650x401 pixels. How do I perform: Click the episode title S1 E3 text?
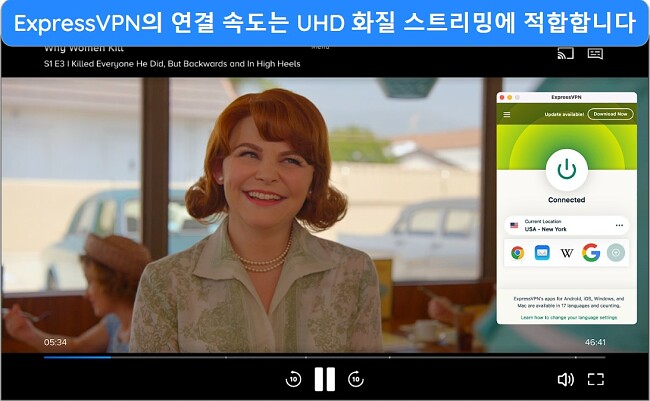tap(172, 64)
